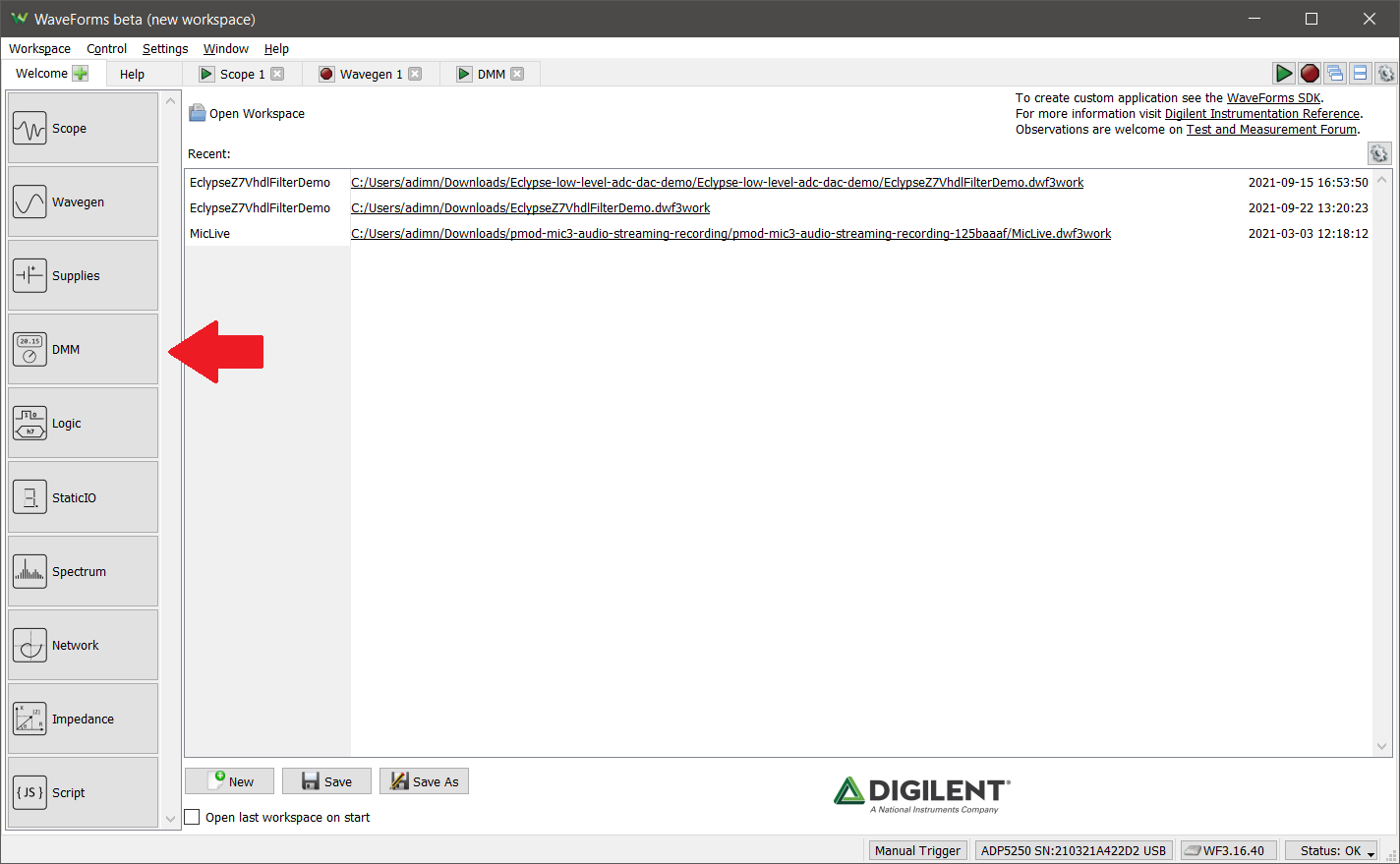This screenshot has width=1400, height=864.
Task: Click the Save button
Action: pos(326,781)
